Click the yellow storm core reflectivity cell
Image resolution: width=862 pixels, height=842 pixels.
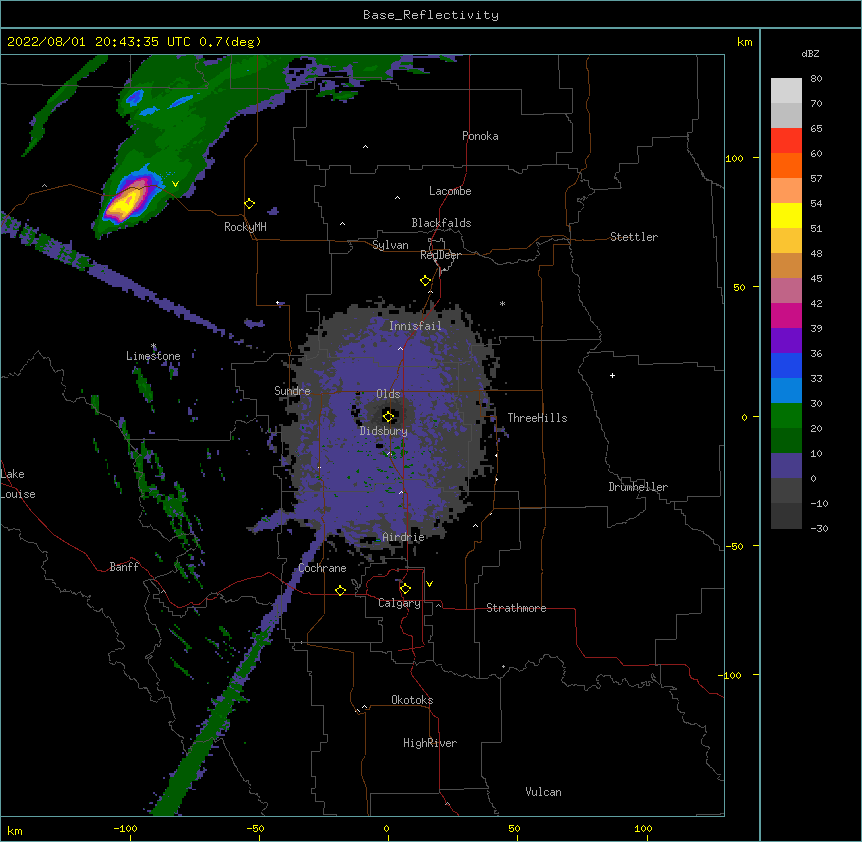point(125,203)
